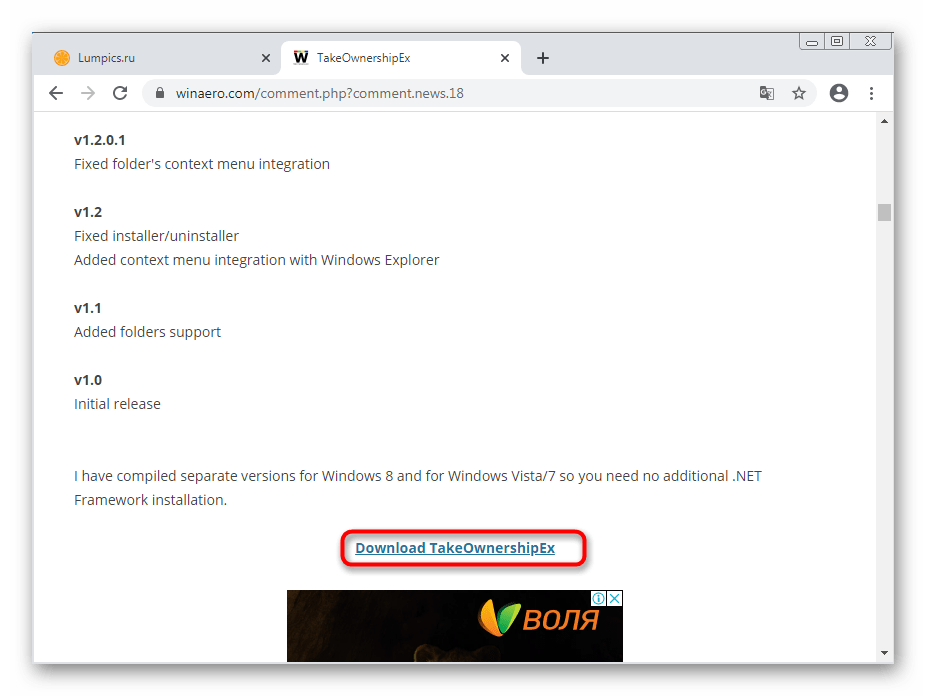Click the winaero.com address bar URL
This screenshot has width=926, height=696.
click(x=319, y=93)
